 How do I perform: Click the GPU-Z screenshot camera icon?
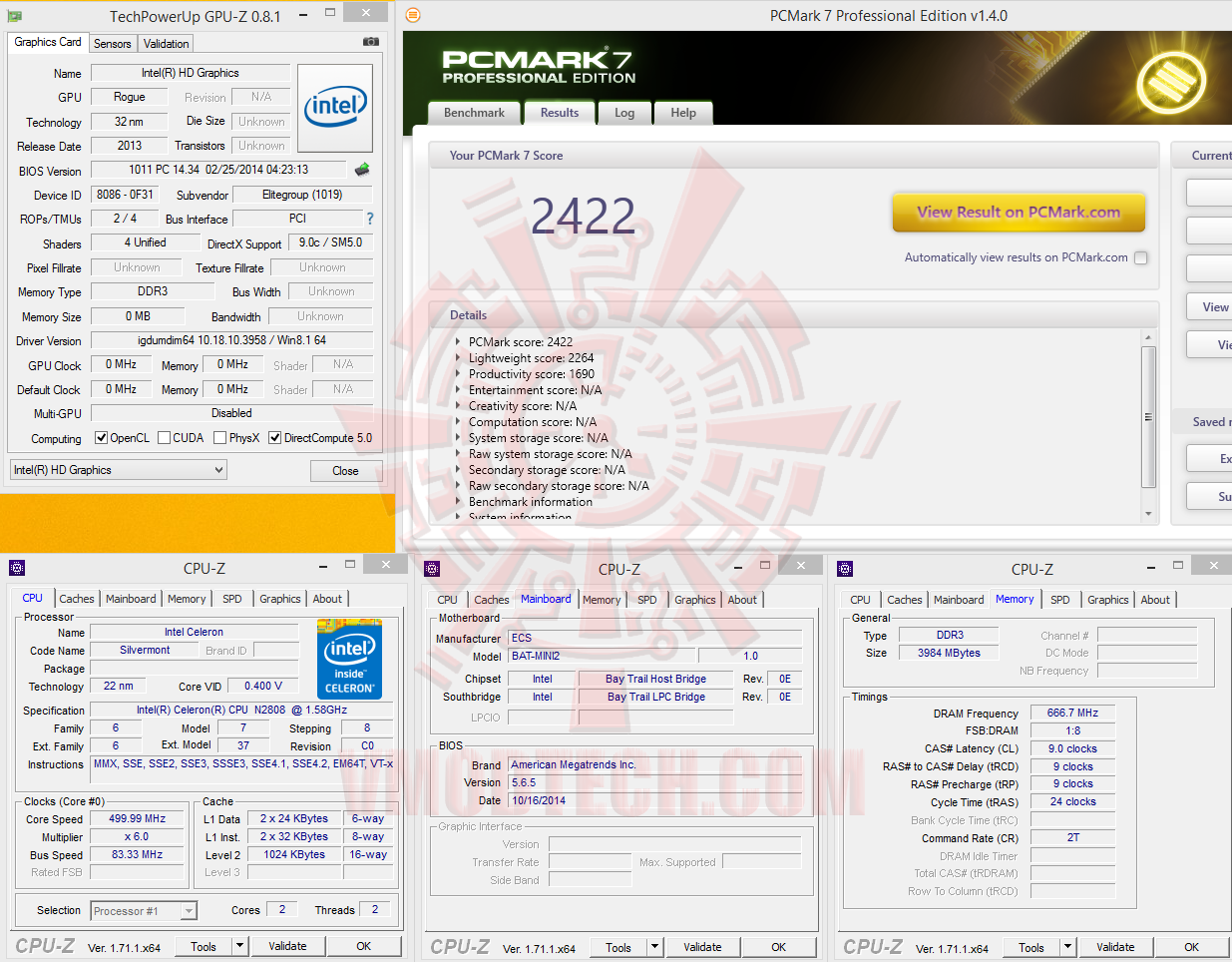[370, 42]
